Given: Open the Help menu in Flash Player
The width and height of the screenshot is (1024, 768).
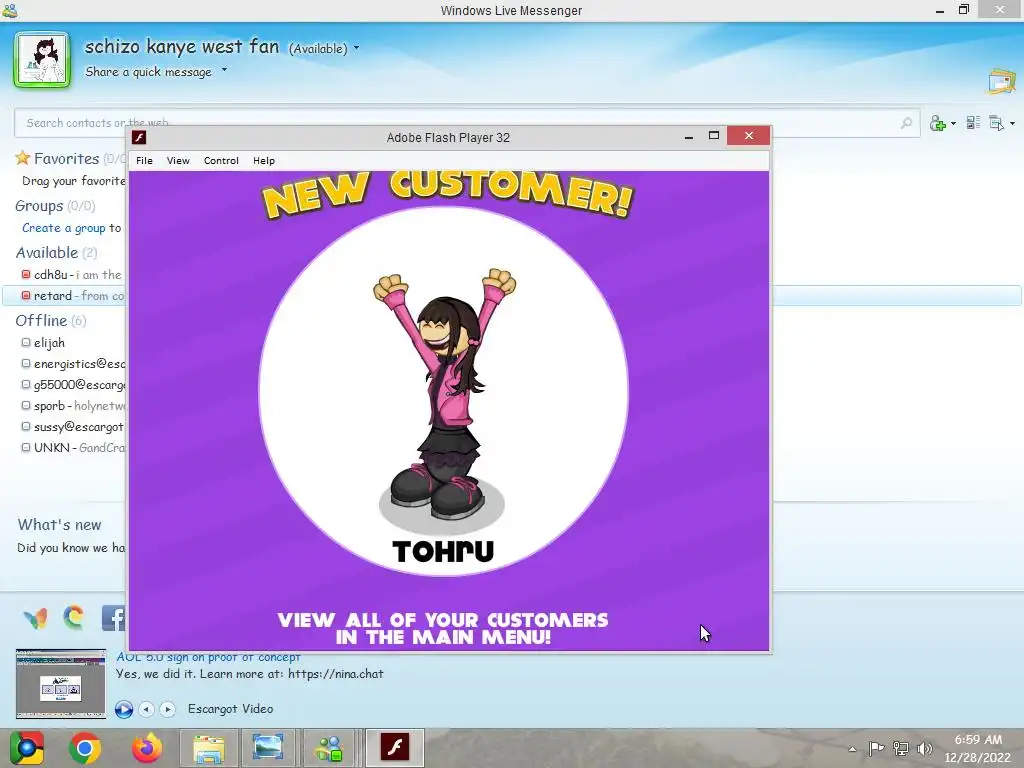Looking at the screenshot, I should pos(264,161).
